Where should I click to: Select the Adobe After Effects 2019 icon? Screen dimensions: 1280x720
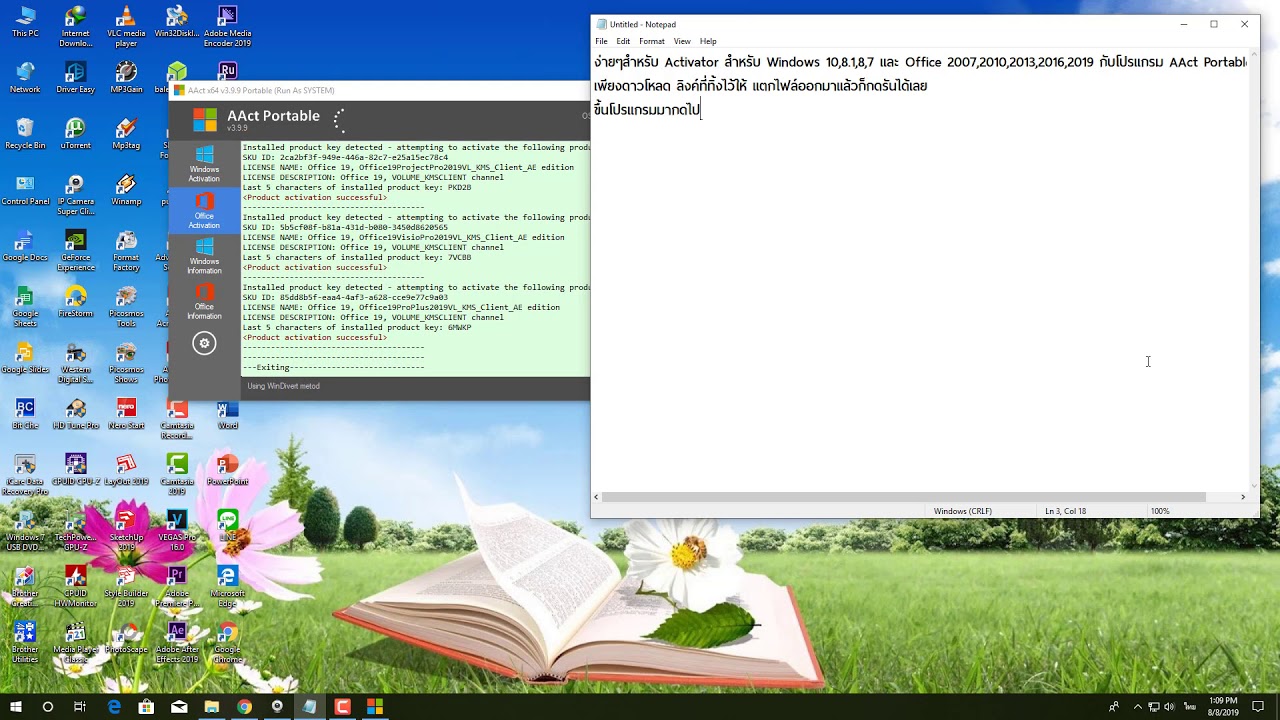[x=177, y=642]
